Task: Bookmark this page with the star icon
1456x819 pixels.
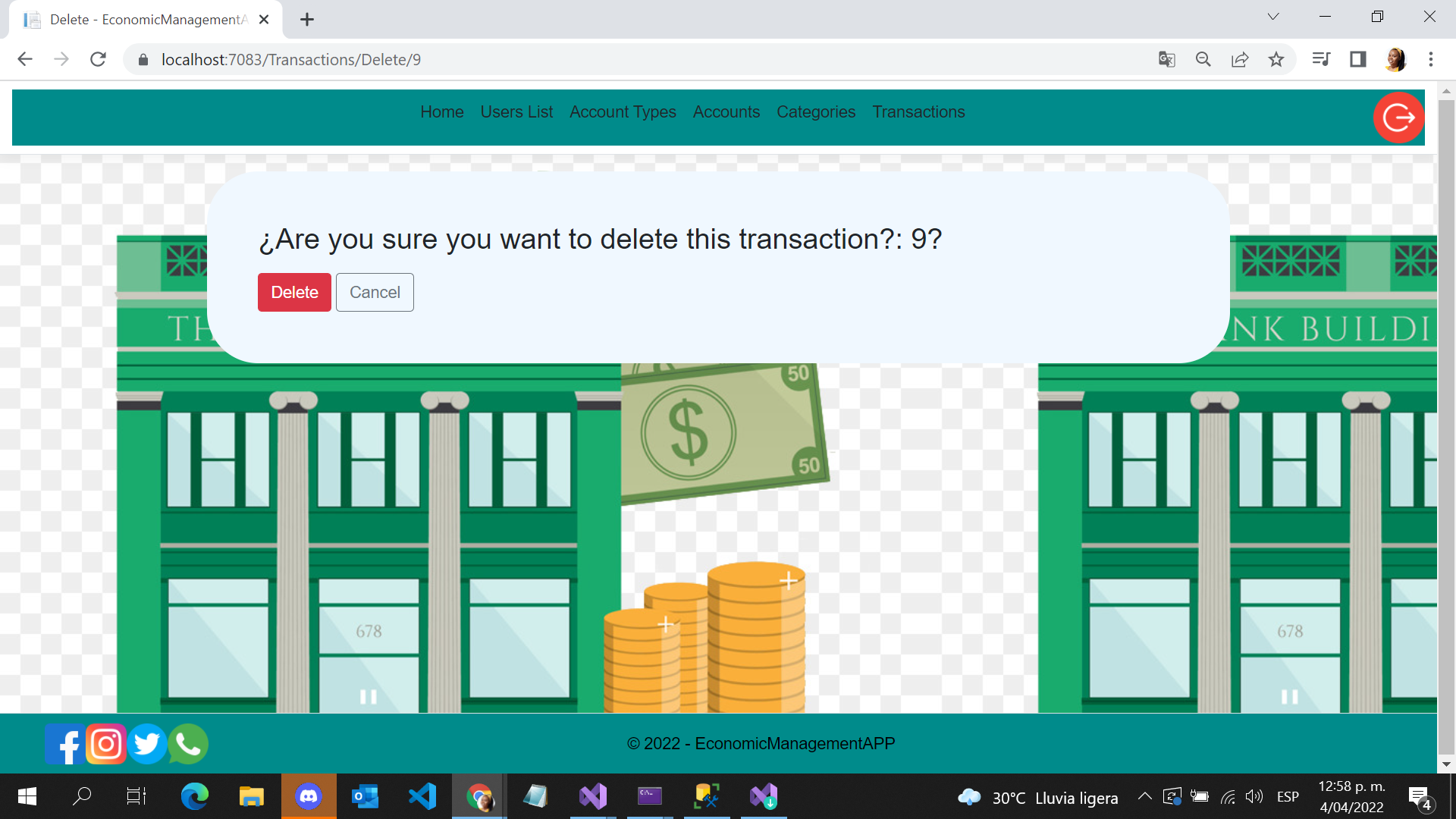Action: coord(1276,59)
